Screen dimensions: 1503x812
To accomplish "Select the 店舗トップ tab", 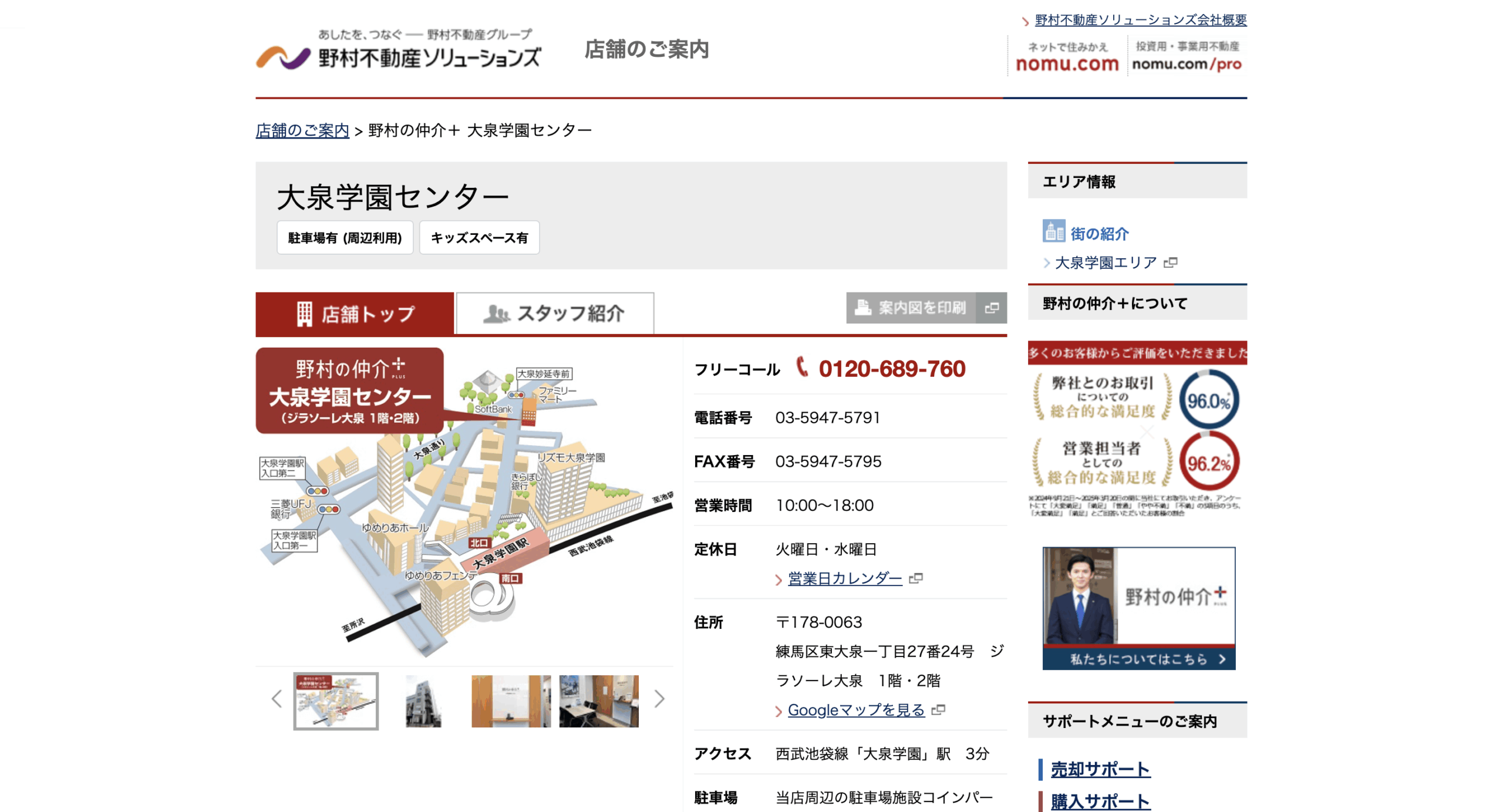I will pos(355,313).
